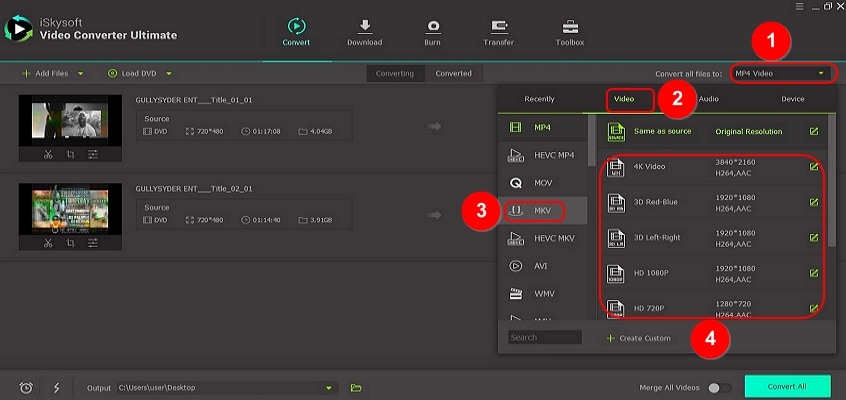Click the GULLYSYDER ENT___Title_01_01 file name
The image size is (846, 400).
(x=194, y=100)
